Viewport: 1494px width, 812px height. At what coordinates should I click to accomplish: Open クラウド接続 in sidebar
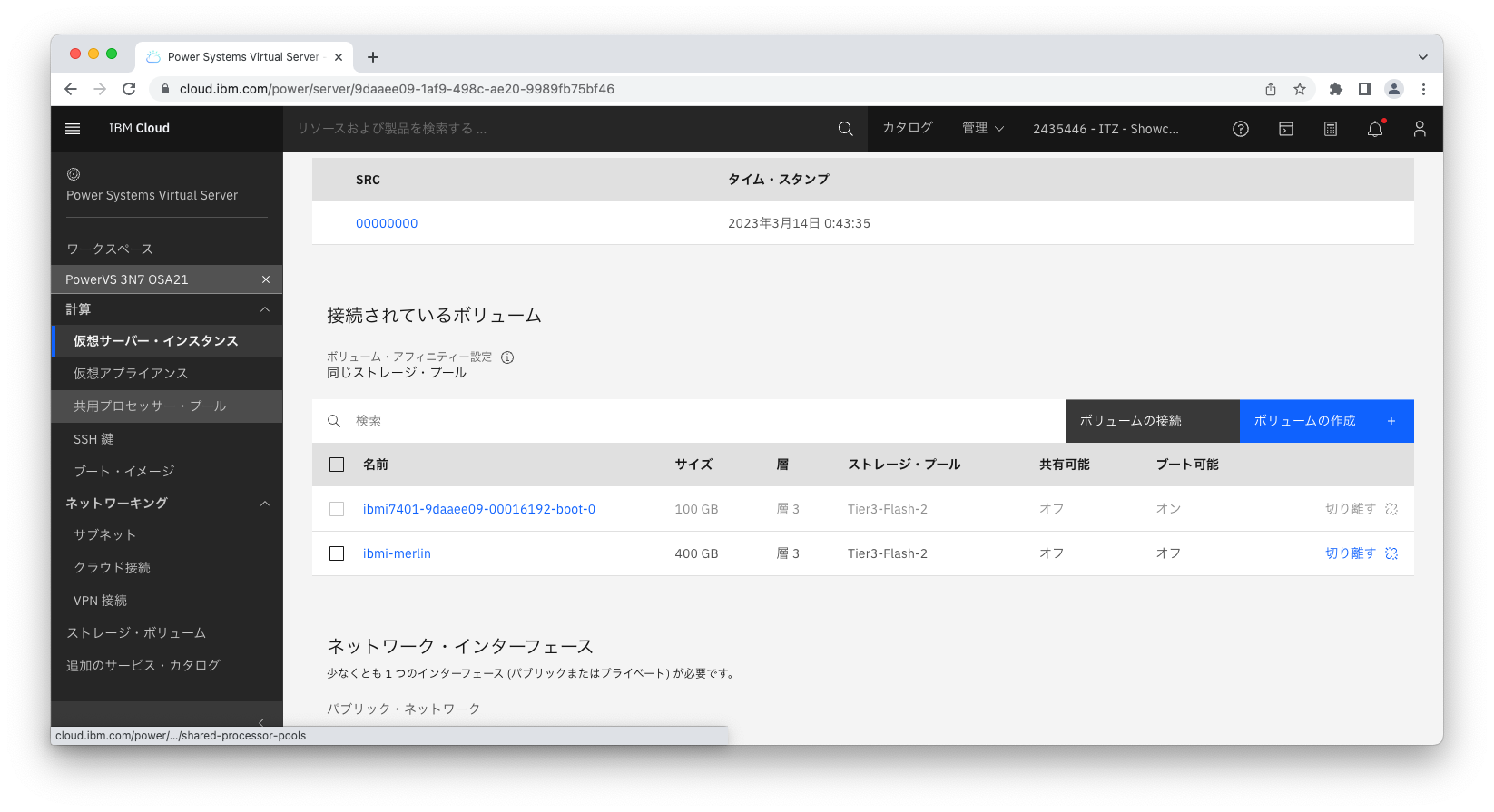tap(167, 568)
